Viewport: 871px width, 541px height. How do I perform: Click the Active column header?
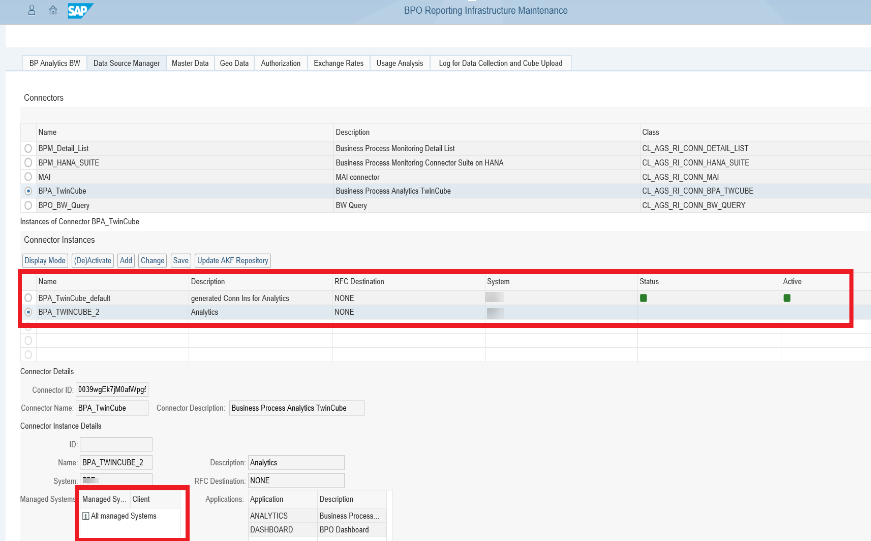pos(816,281)
